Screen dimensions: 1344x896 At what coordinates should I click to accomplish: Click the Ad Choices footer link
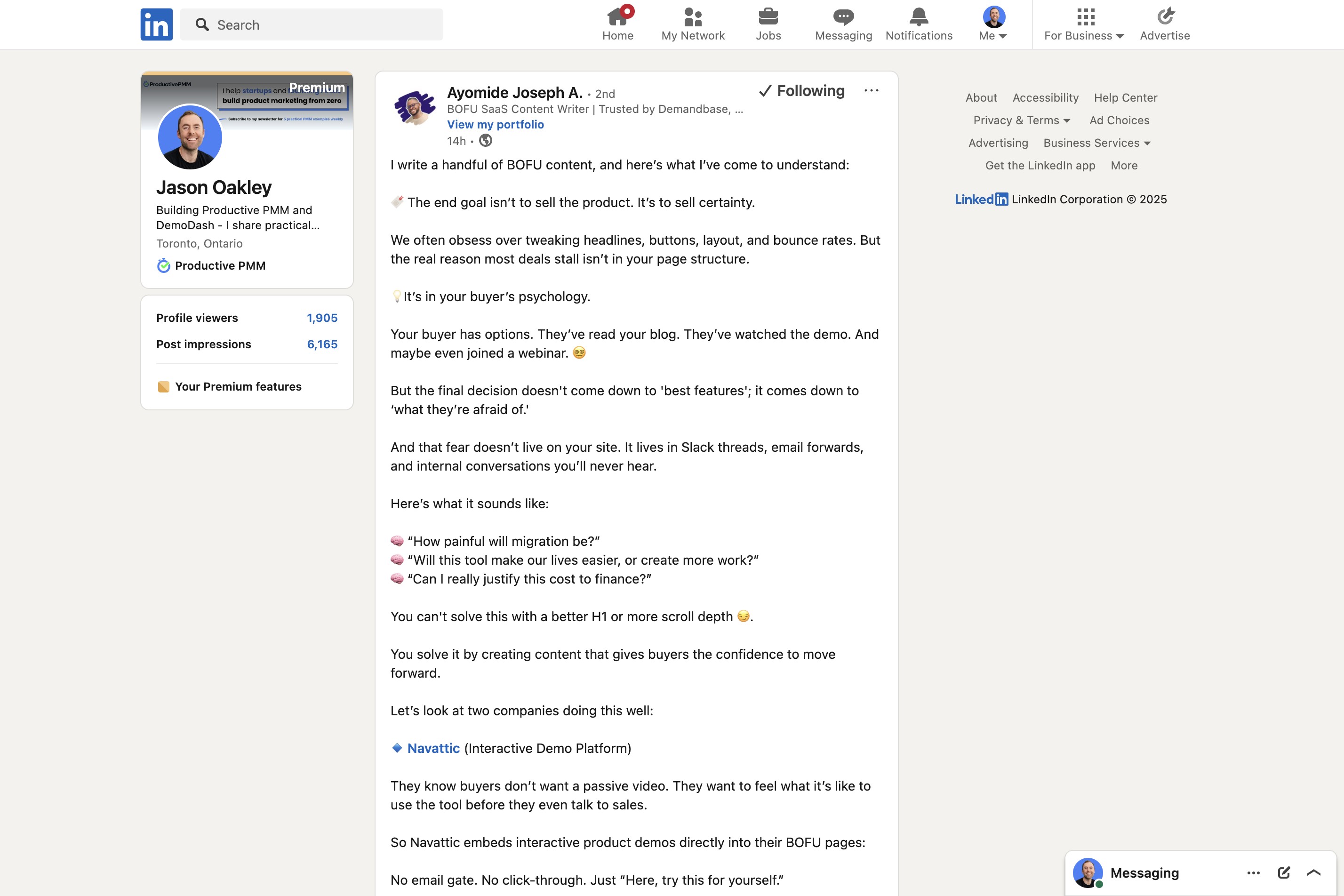click(1120, 120)
